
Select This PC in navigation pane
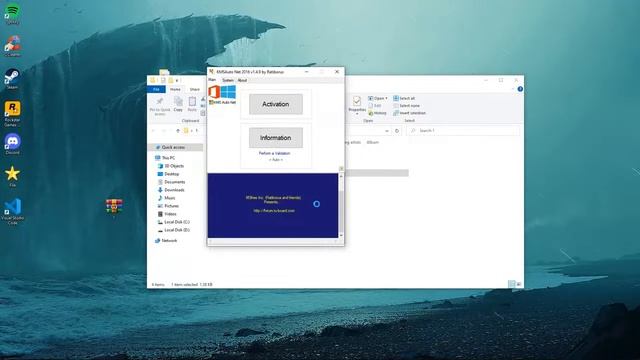tap(165, 158)
